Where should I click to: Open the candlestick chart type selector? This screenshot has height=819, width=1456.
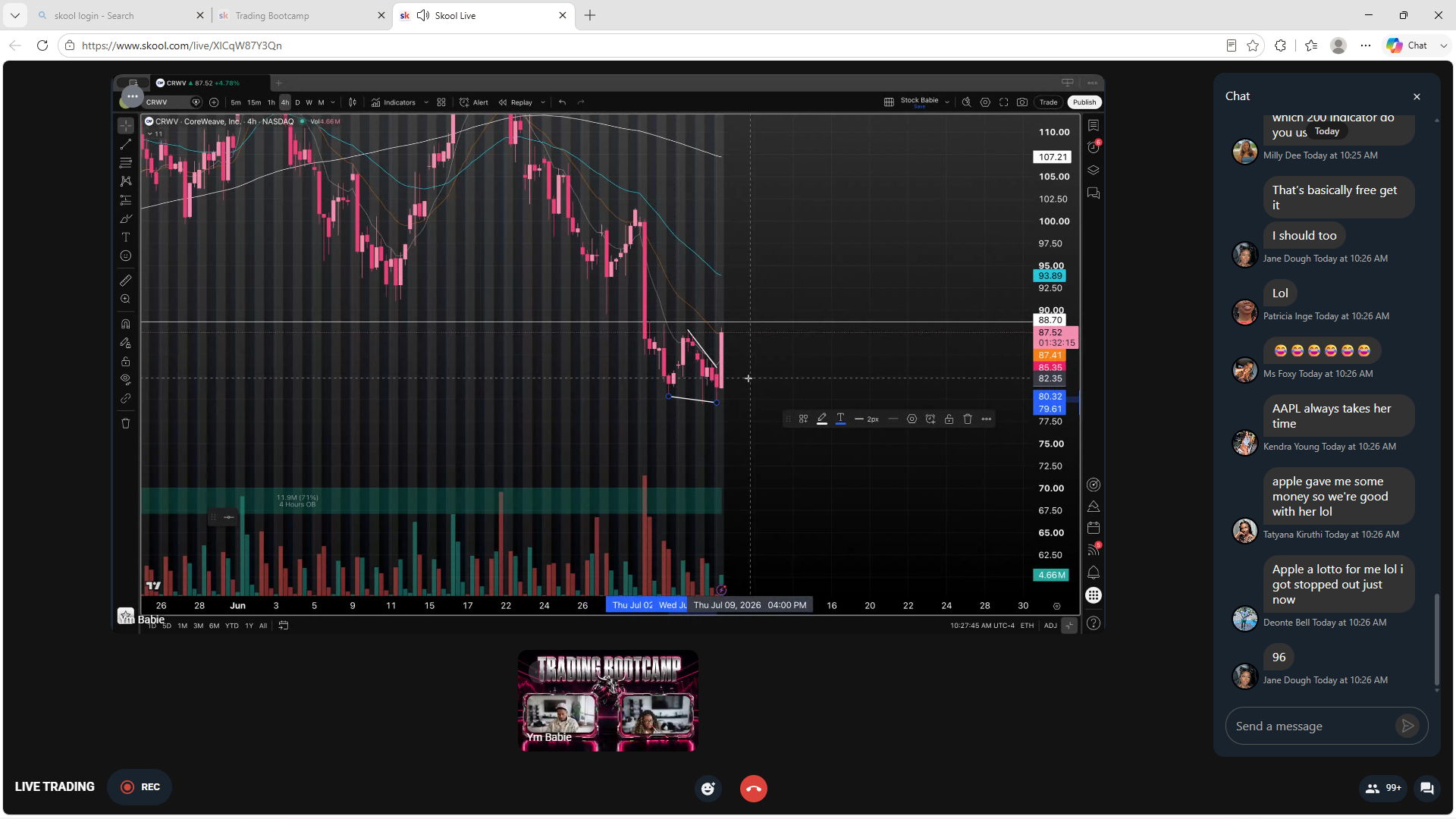click(353, 102)
